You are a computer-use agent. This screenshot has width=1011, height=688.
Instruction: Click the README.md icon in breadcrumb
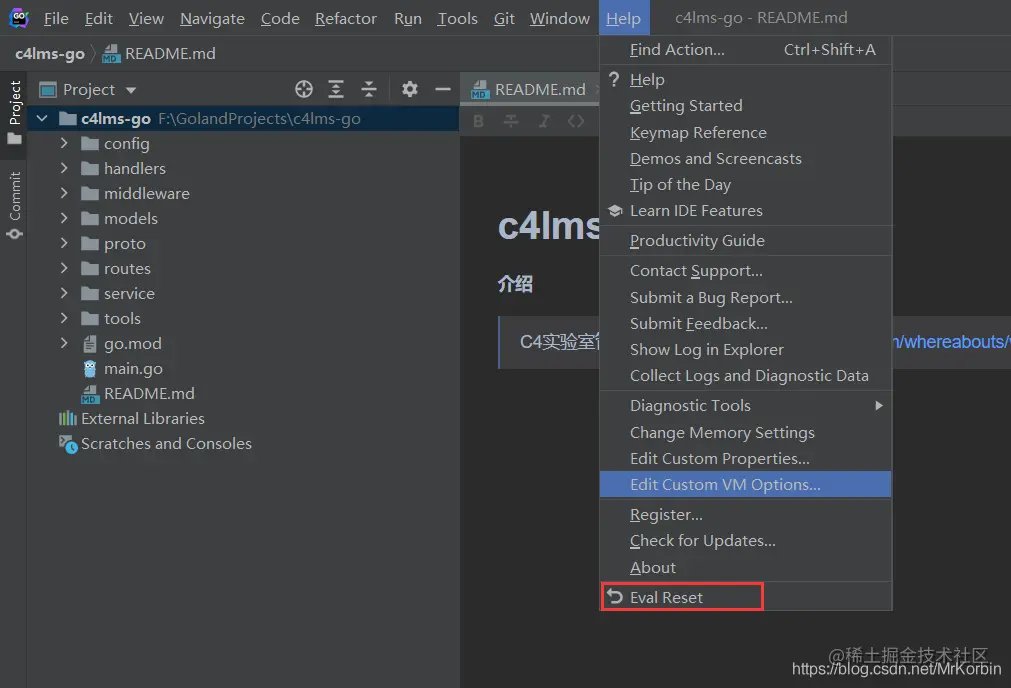[x=111, y=54]
